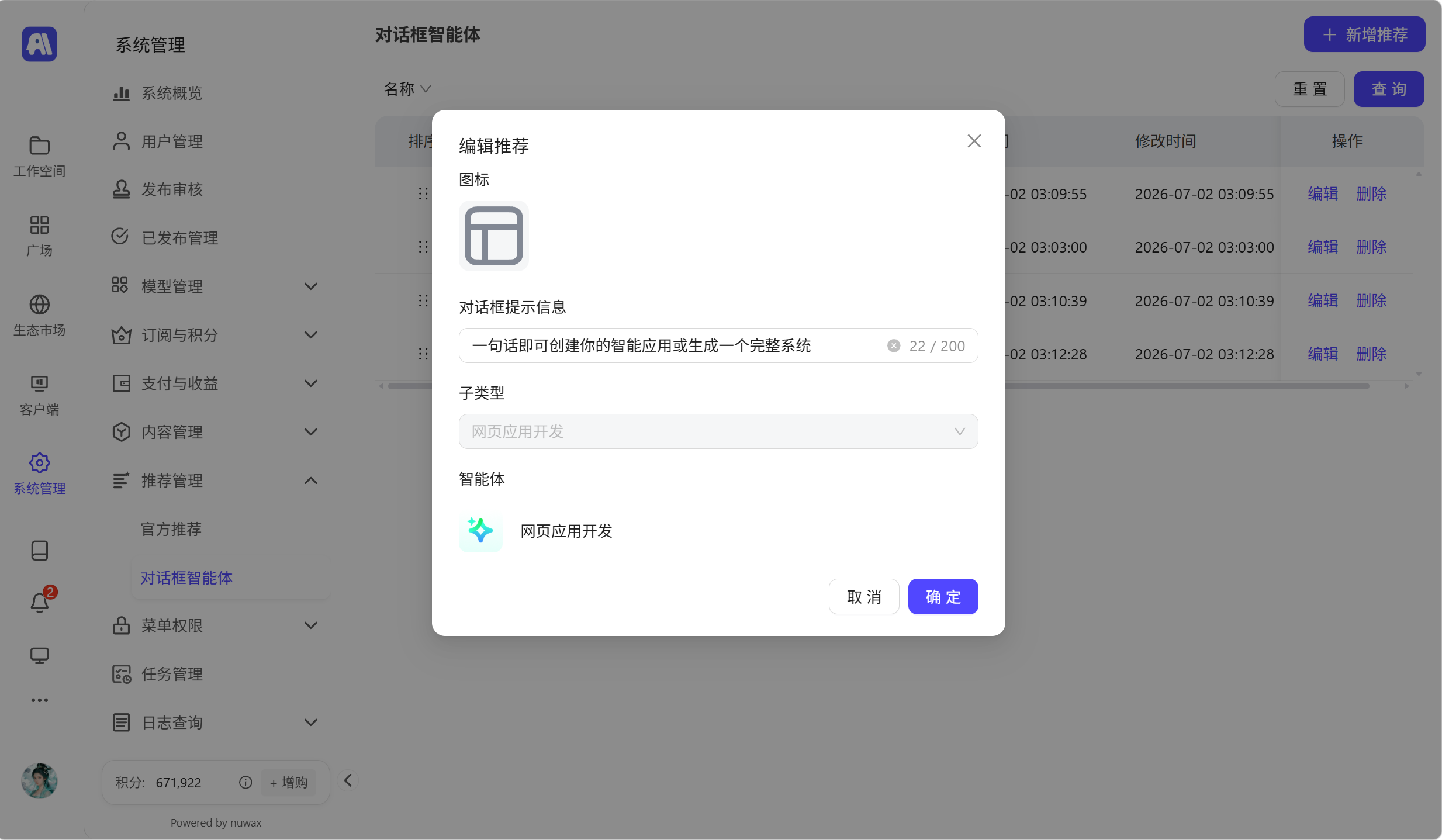The image size is (1442, 840).
Task: Clear the 对话框提示信息 input text
Action: pyautogui.click(x=894, y=346)
